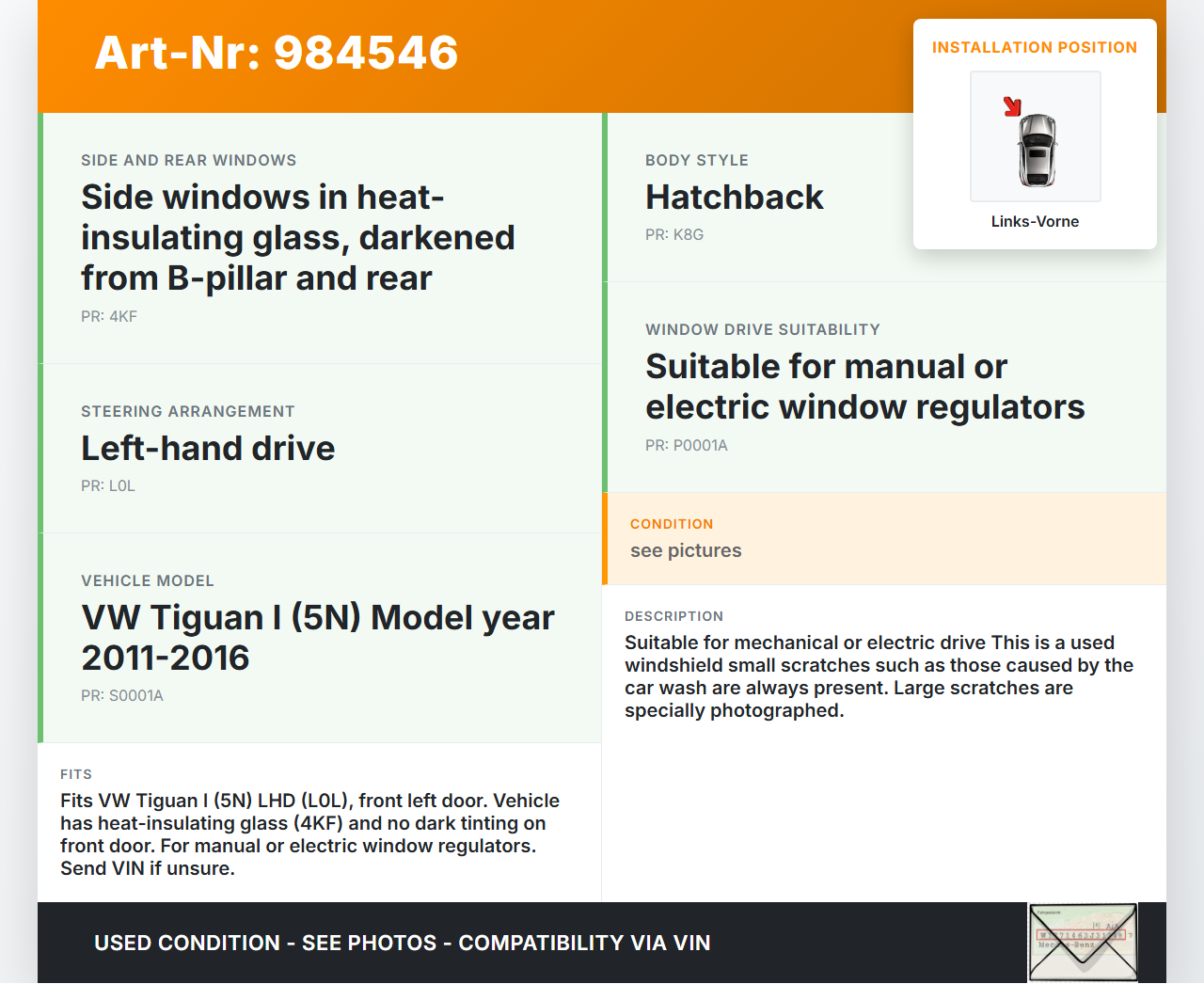1204x984 pixels.
Task: Click the PR: S0001A code
Action: (122, 695)
